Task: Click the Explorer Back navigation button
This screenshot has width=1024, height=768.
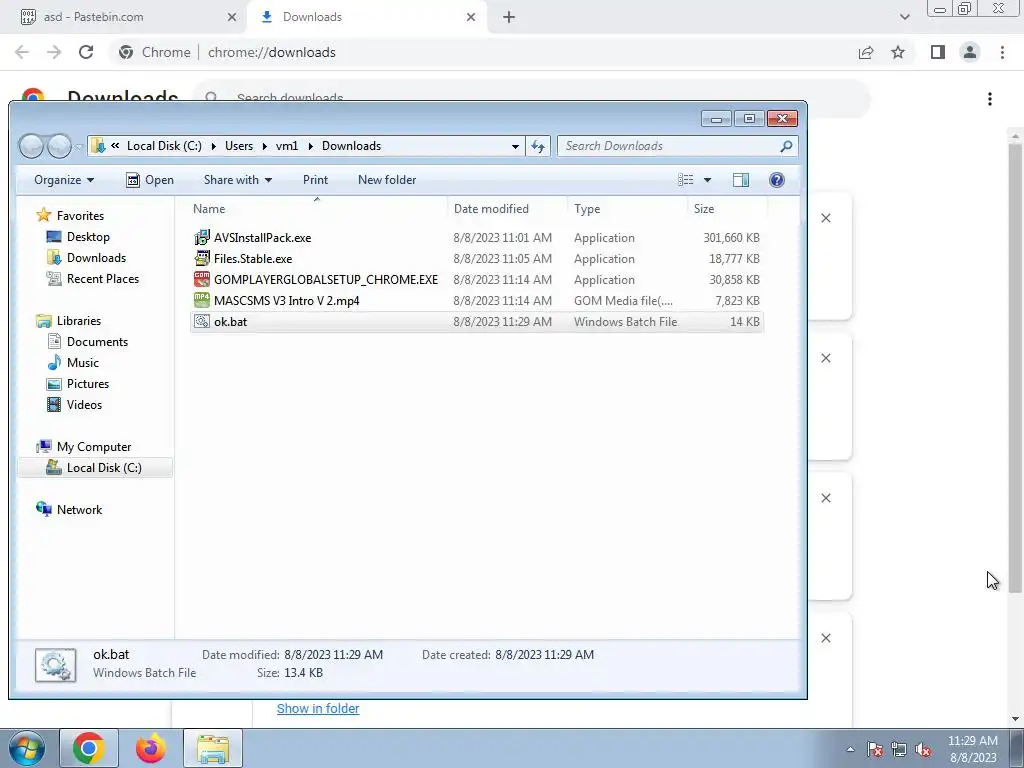Action: (x=32, y=146)
